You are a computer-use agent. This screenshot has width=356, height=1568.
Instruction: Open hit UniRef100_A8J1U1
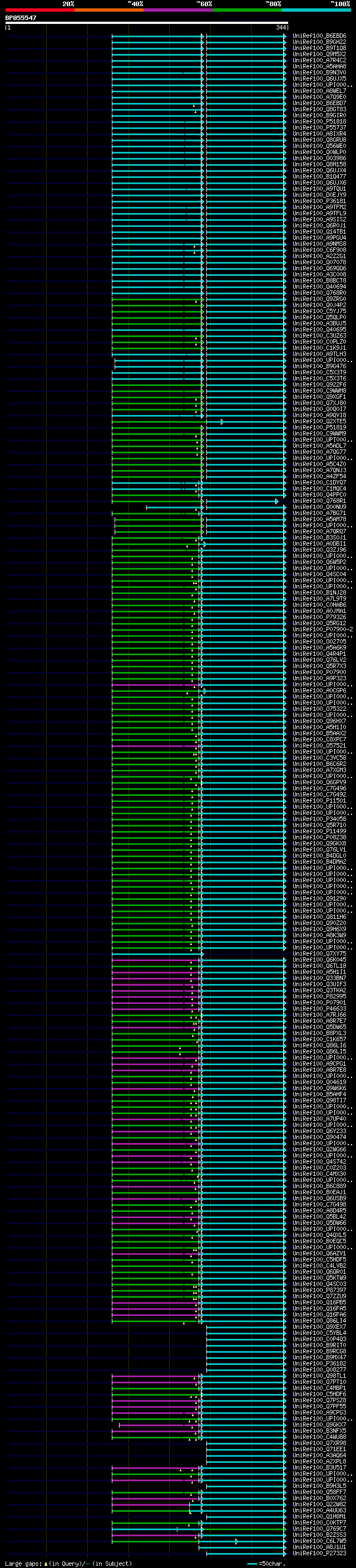319,1547
